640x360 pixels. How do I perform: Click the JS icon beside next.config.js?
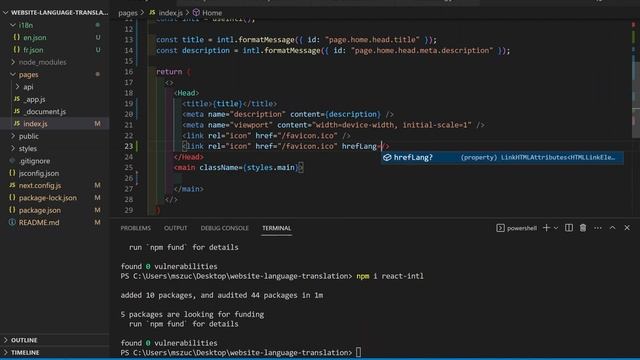[x=12, y=185]
